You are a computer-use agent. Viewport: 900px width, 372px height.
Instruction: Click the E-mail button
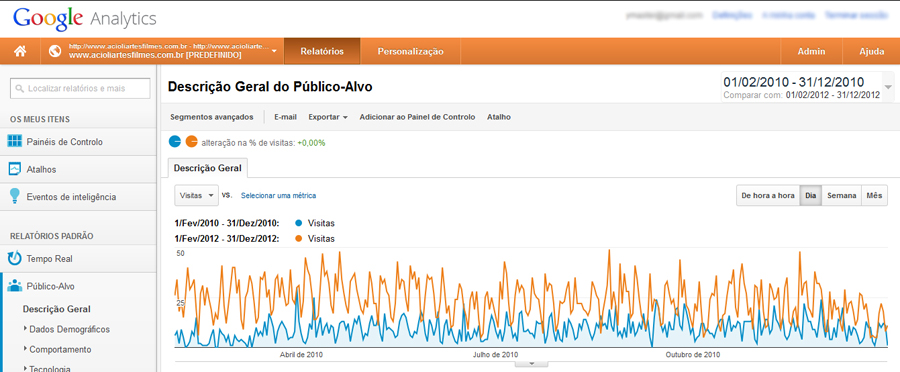coord(285,117)
